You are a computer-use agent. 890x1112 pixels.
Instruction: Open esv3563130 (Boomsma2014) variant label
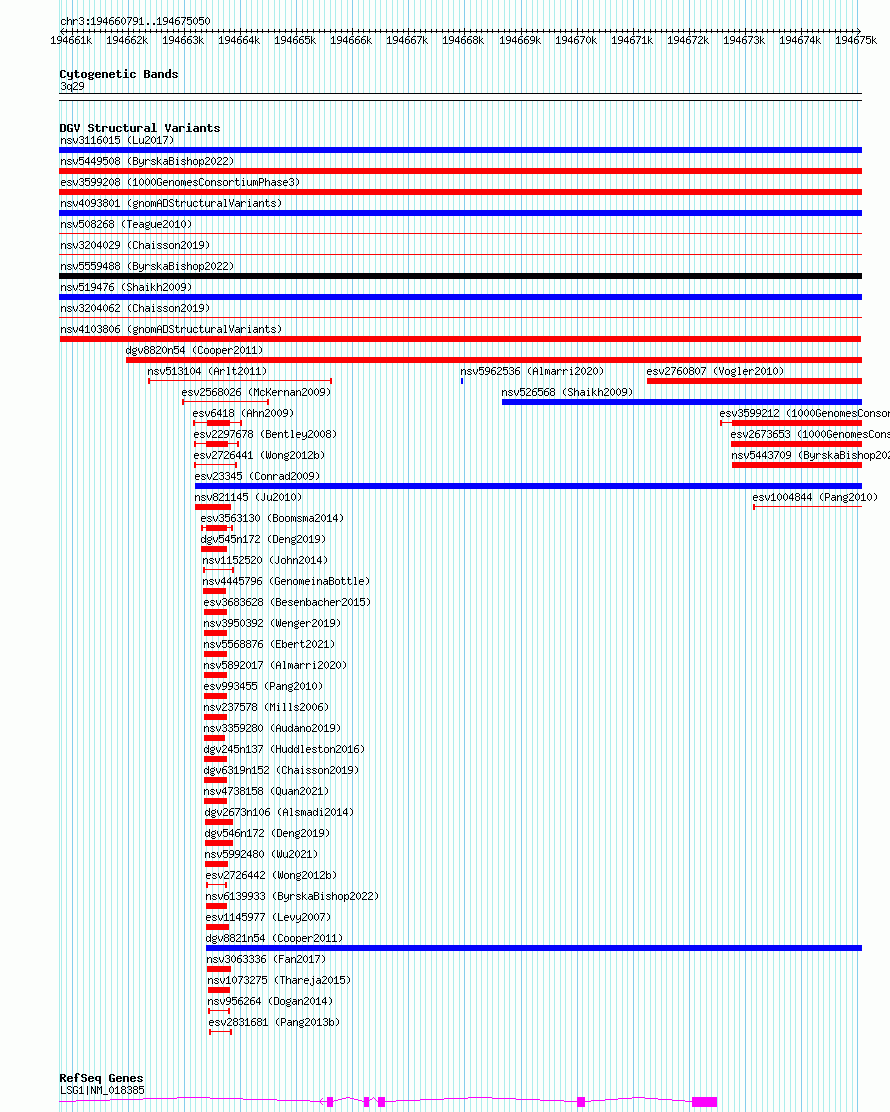(272, 518)
